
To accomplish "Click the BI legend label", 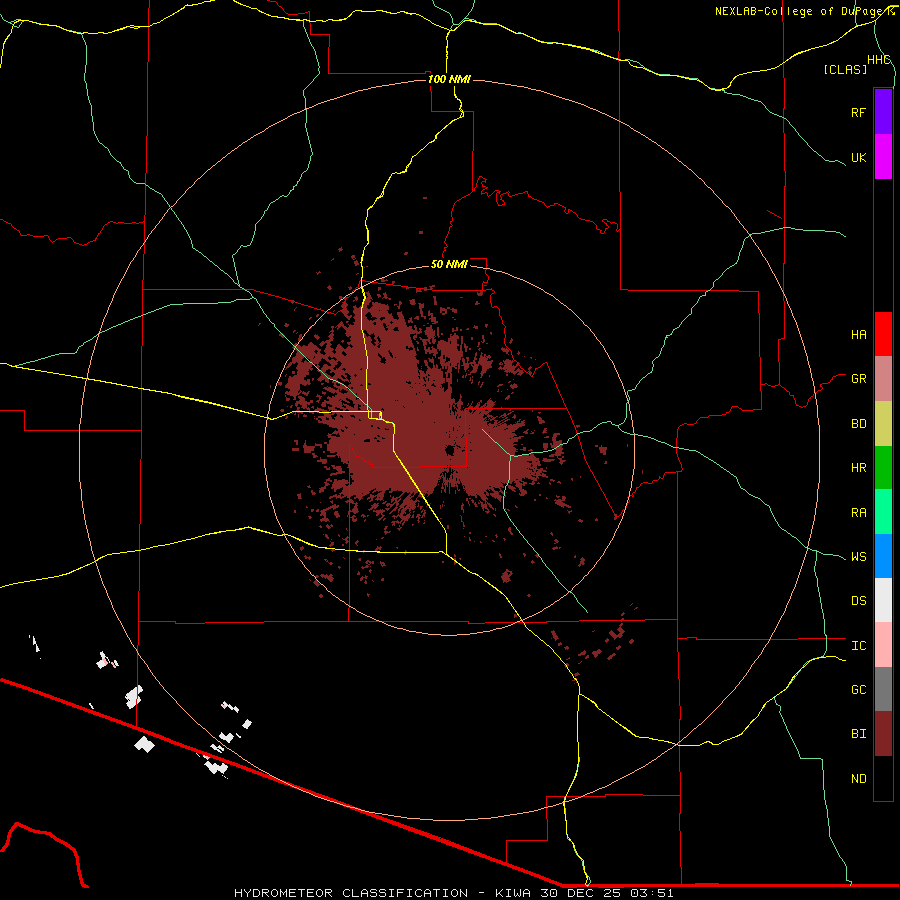I will click(x=858, y=734).
